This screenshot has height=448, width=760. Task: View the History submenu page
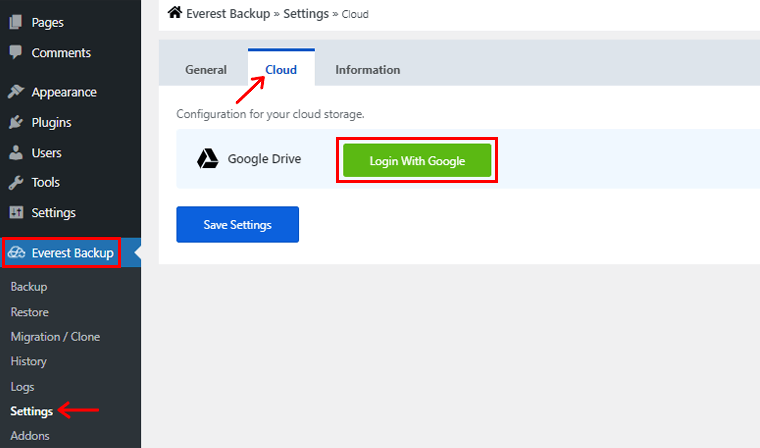(x=29, y=361)
